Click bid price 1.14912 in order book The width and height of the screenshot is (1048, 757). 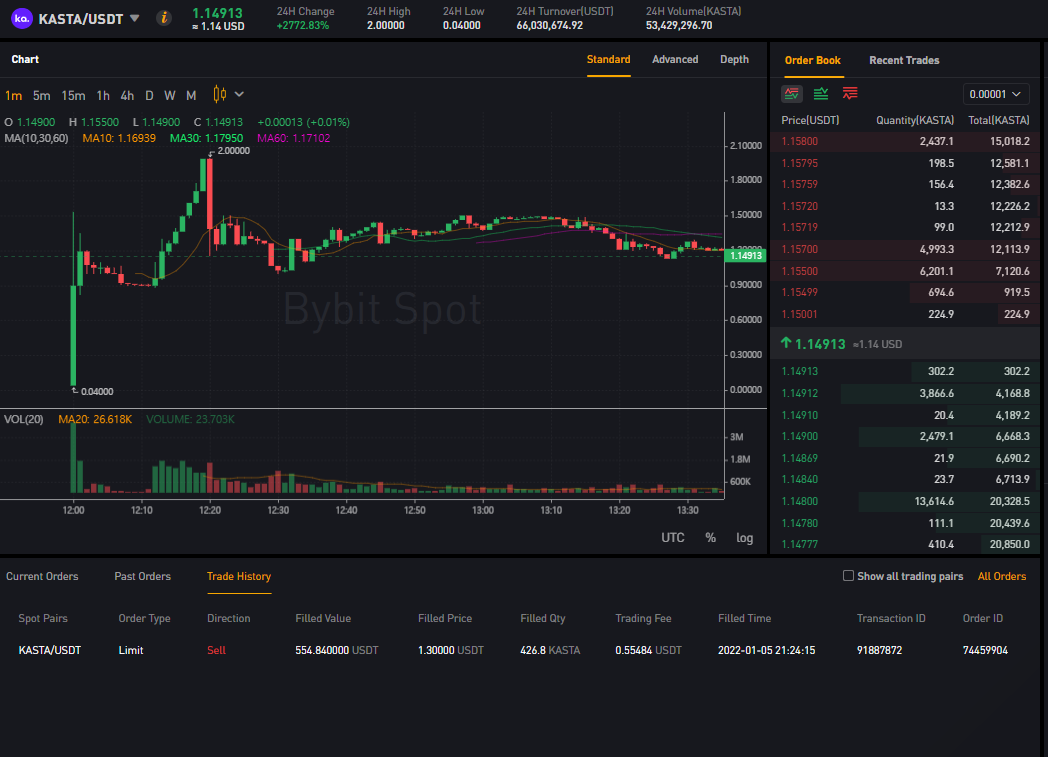point(799,394)
